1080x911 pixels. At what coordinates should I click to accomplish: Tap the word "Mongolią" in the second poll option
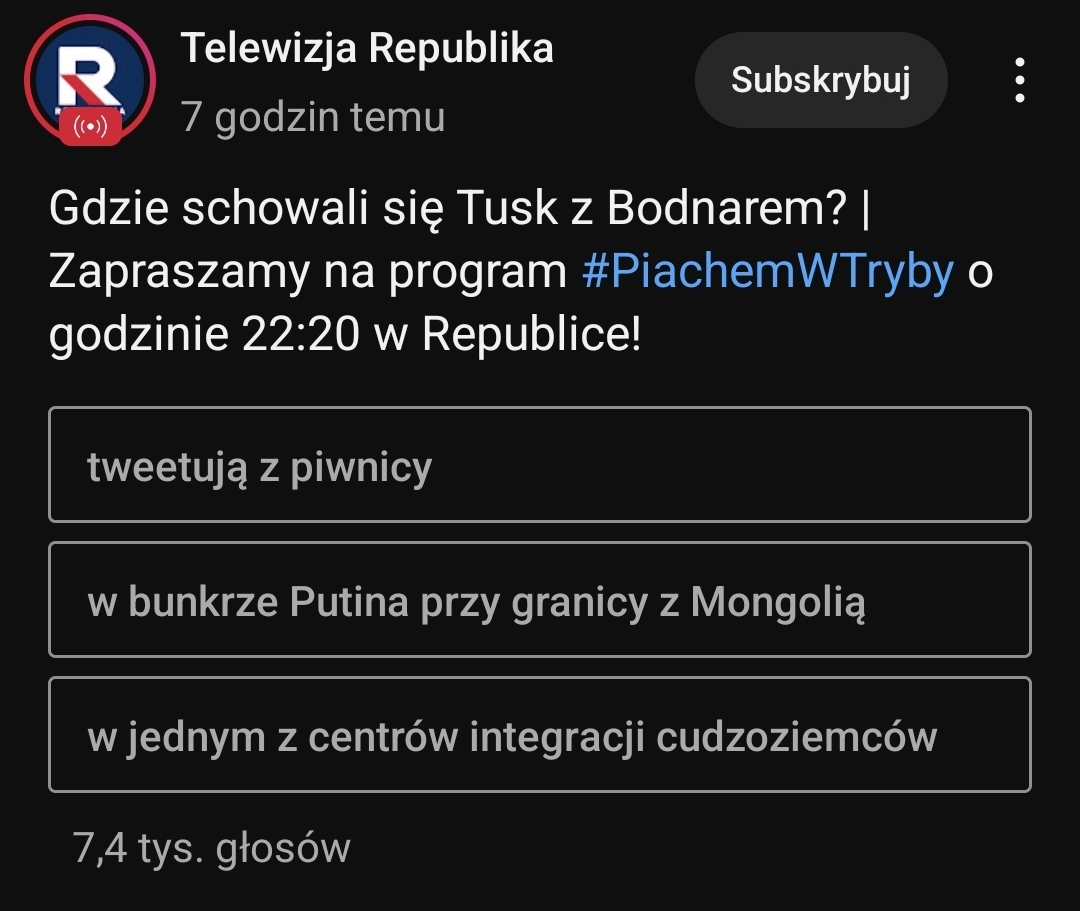pyautogui.click(x=777, y=601)
